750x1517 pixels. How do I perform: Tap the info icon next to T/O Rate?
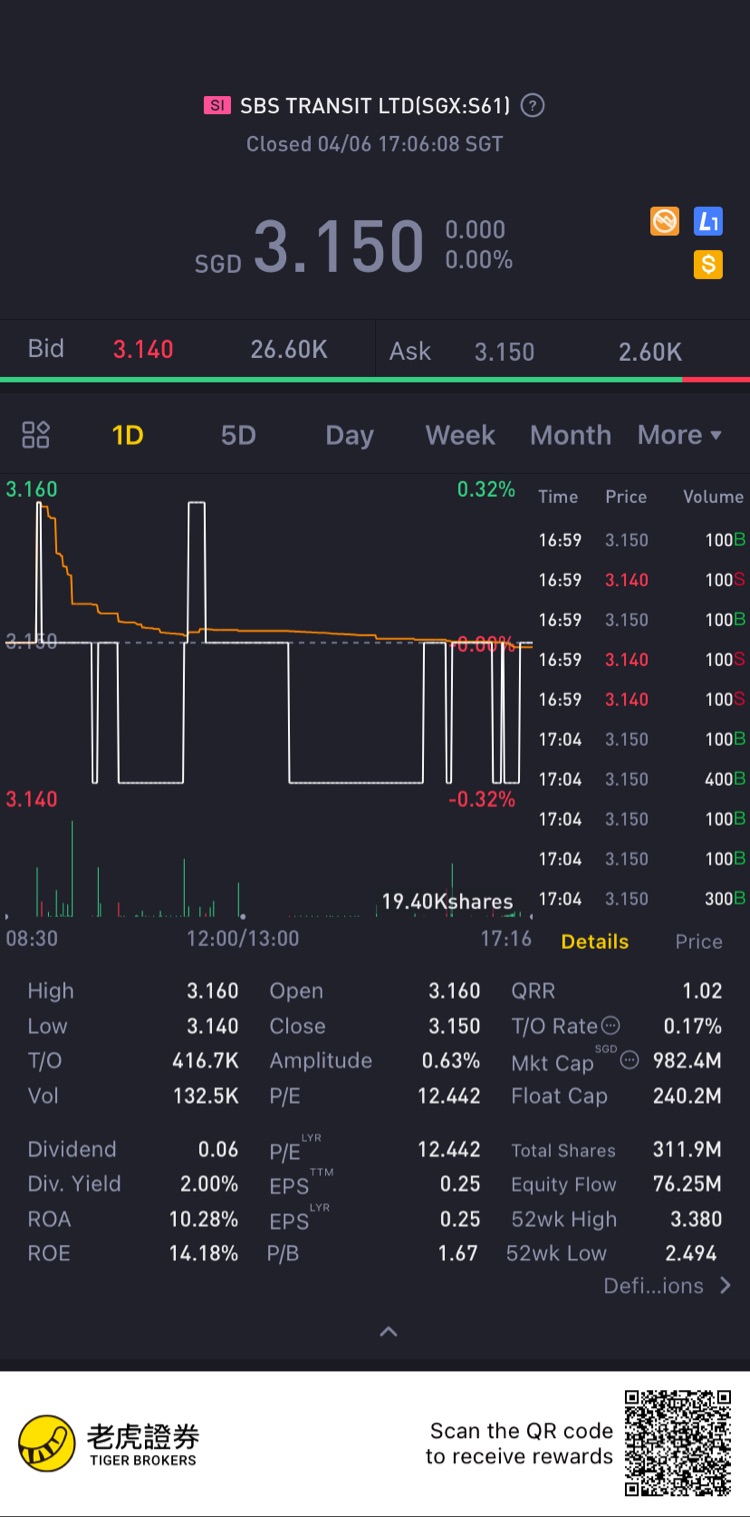(x=610, y=1026)
